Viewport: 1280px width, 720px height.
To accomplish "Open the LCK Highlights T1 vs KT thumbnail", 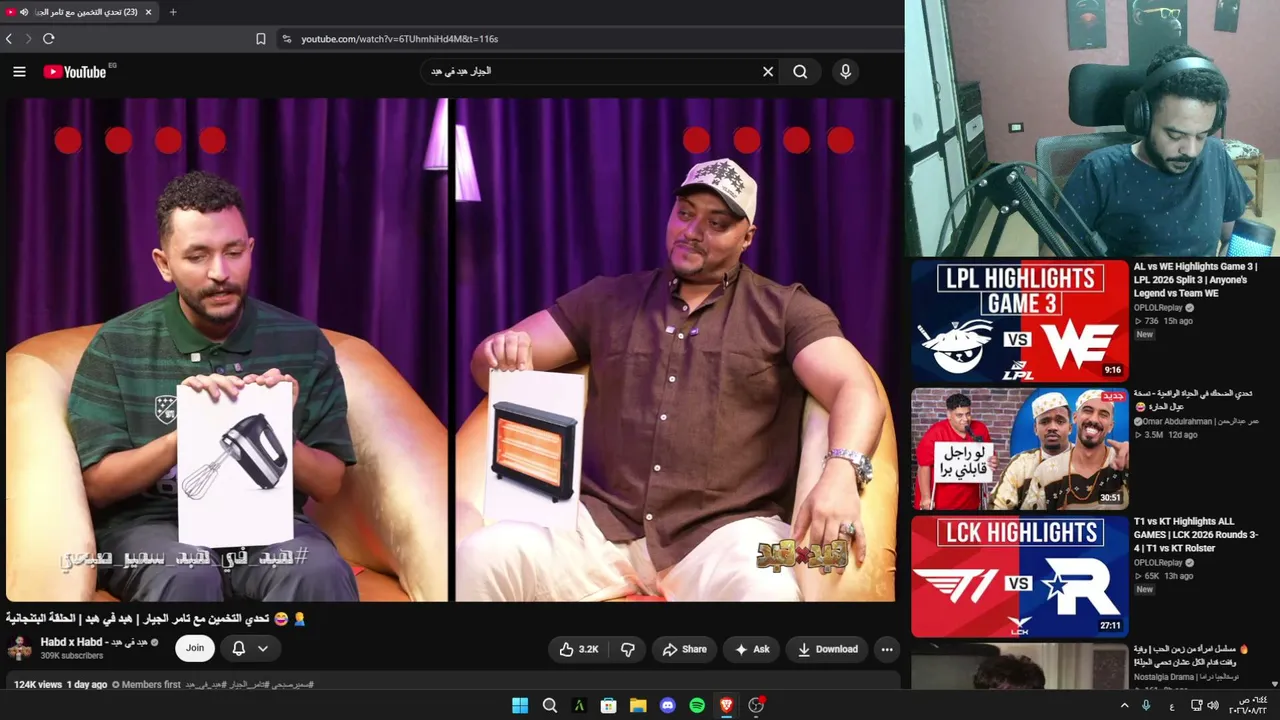I will 1019,576.
